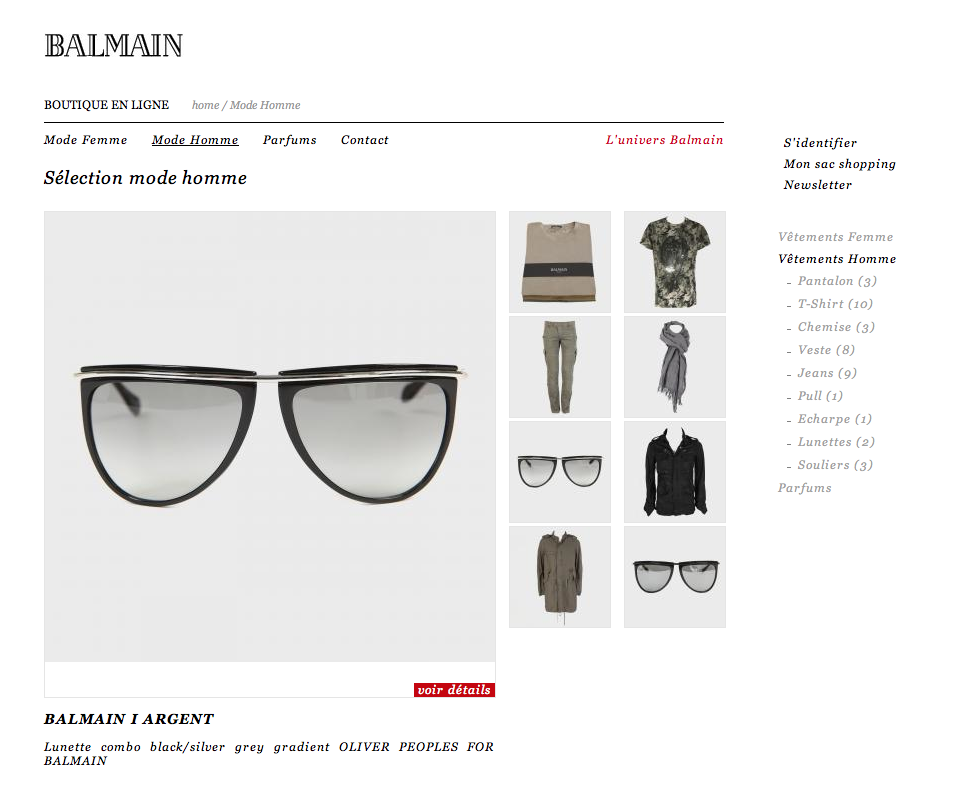Screen dimensions: 964x795
Task: Click the BALMAIN logo
Action: click(x=114, y=46)
